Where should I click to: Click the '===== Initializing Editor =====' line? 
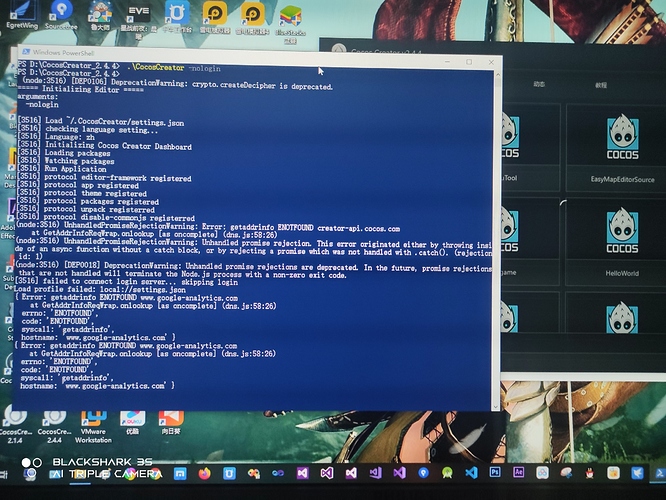(80, 89)
